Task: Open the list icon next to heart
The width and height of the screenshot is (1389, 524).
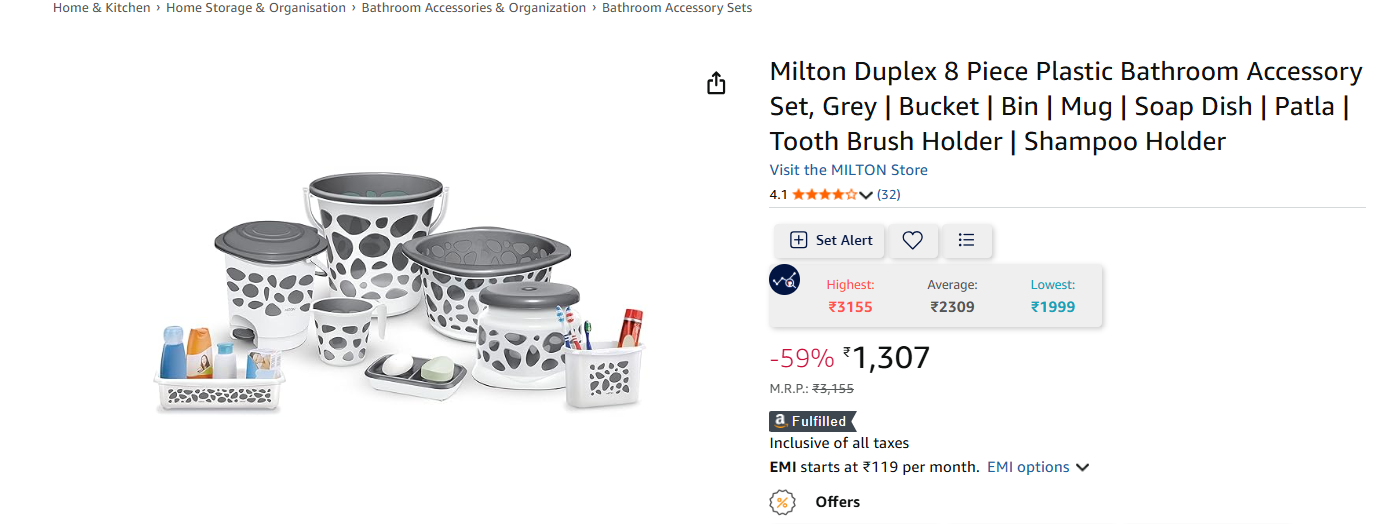Action: [966, 240]
